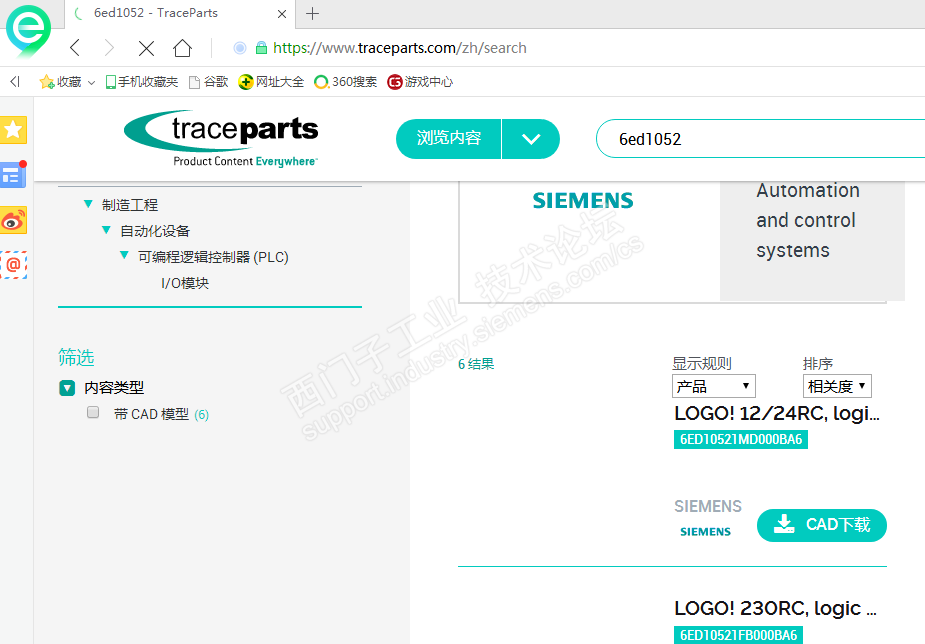Click the address bar URL
The image size is (925, 644).
[x=400, y=48]
